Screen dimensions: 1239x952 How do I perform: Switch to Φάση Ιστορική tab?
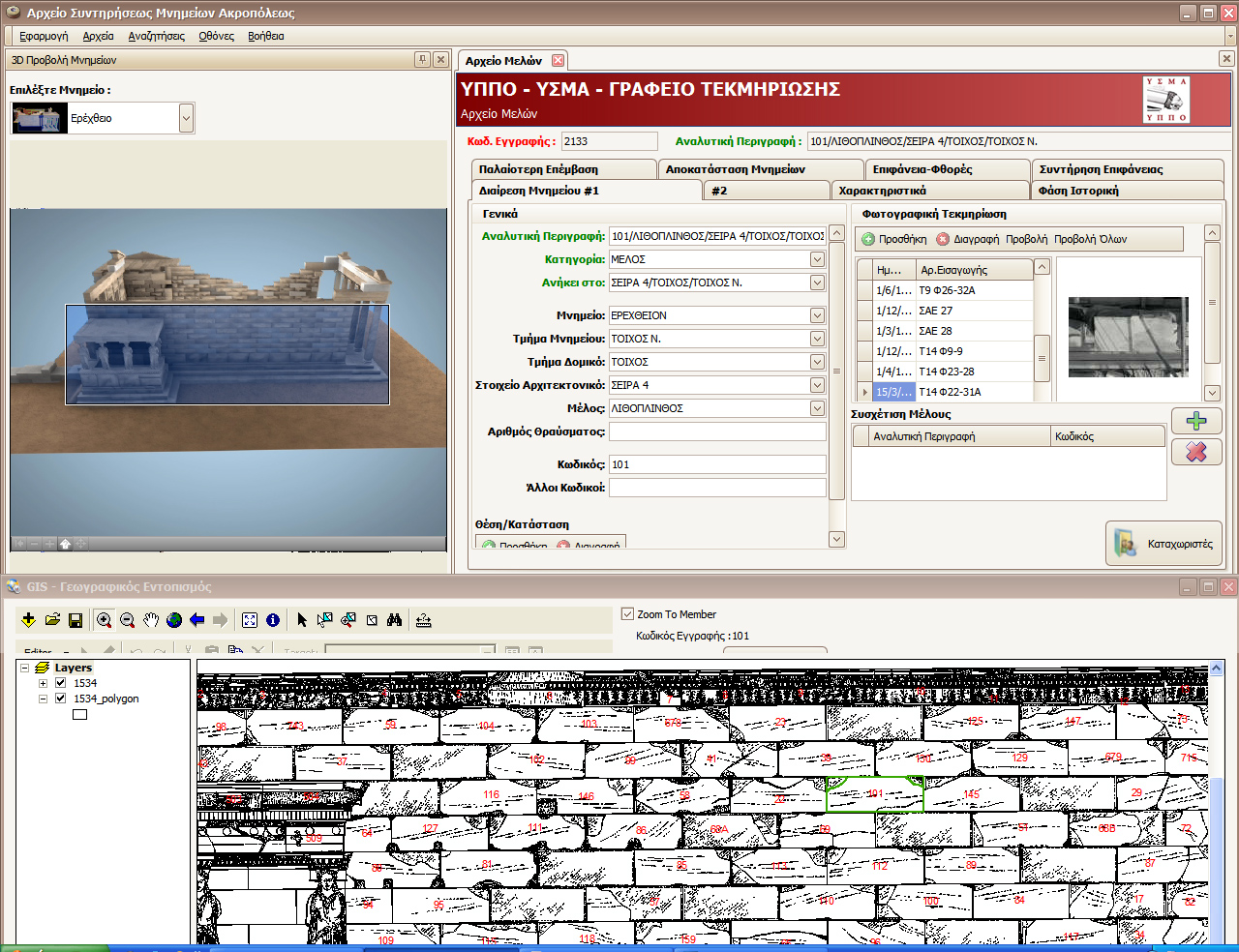1127,191
